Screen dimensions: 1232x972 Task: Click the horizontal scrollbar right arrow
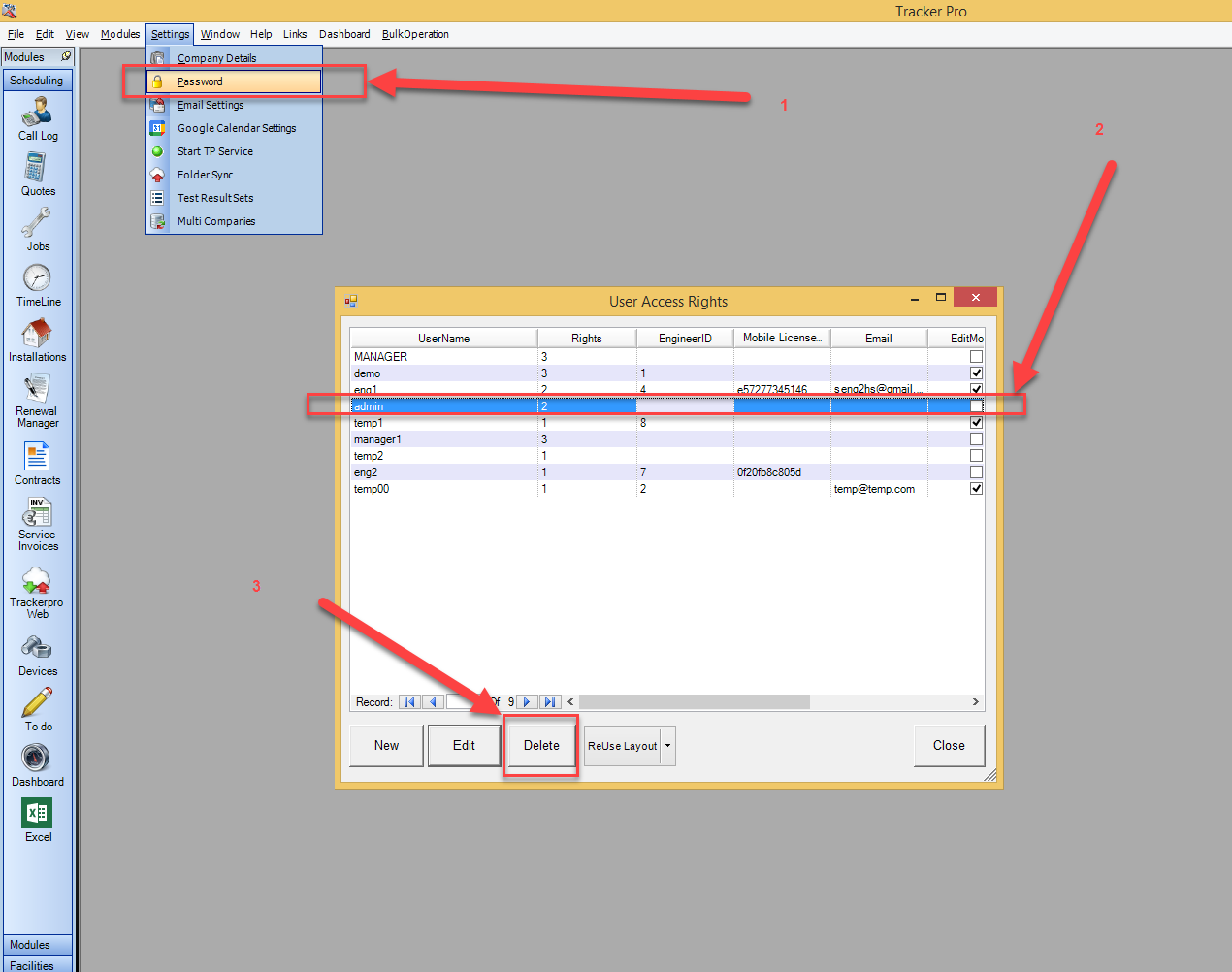tap(975, 701)
